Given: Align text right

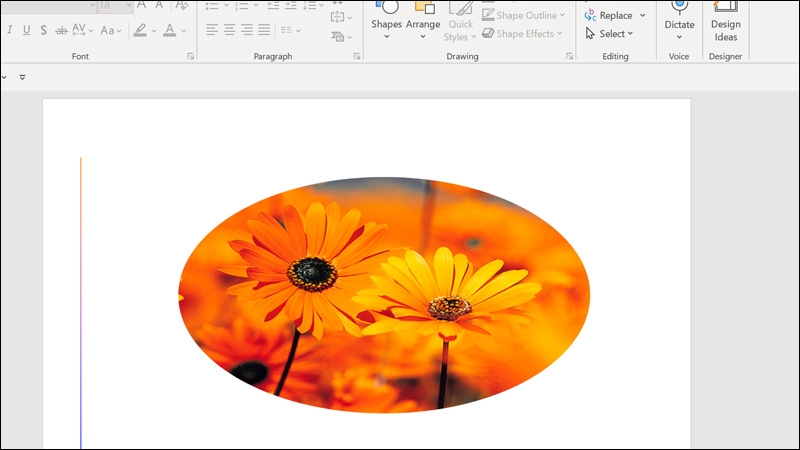Looking at the screenshot, I should click(x=247, y=30).
